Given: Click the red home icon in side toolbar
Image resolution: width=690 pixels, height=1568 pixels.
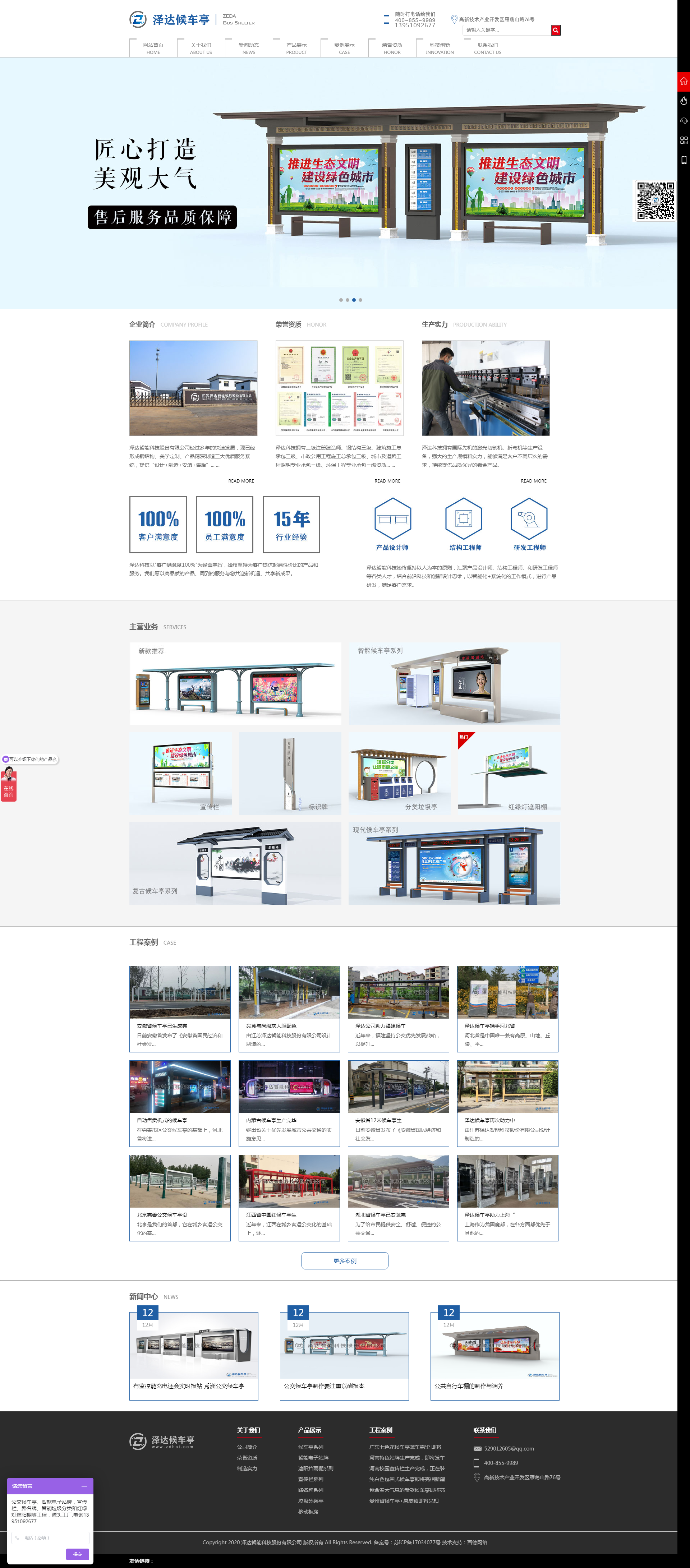Looking at the screenshot, I should click(x=683, y=81).
